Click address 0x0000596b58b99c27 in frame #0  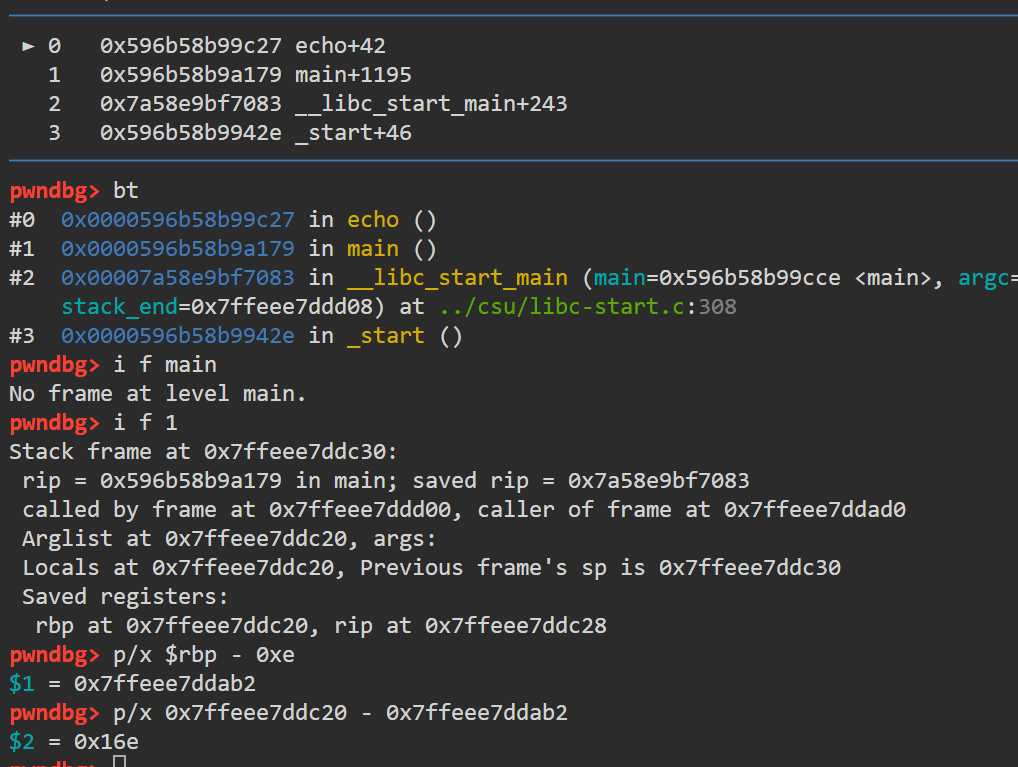pyautogui.click(x=178, y=220)
